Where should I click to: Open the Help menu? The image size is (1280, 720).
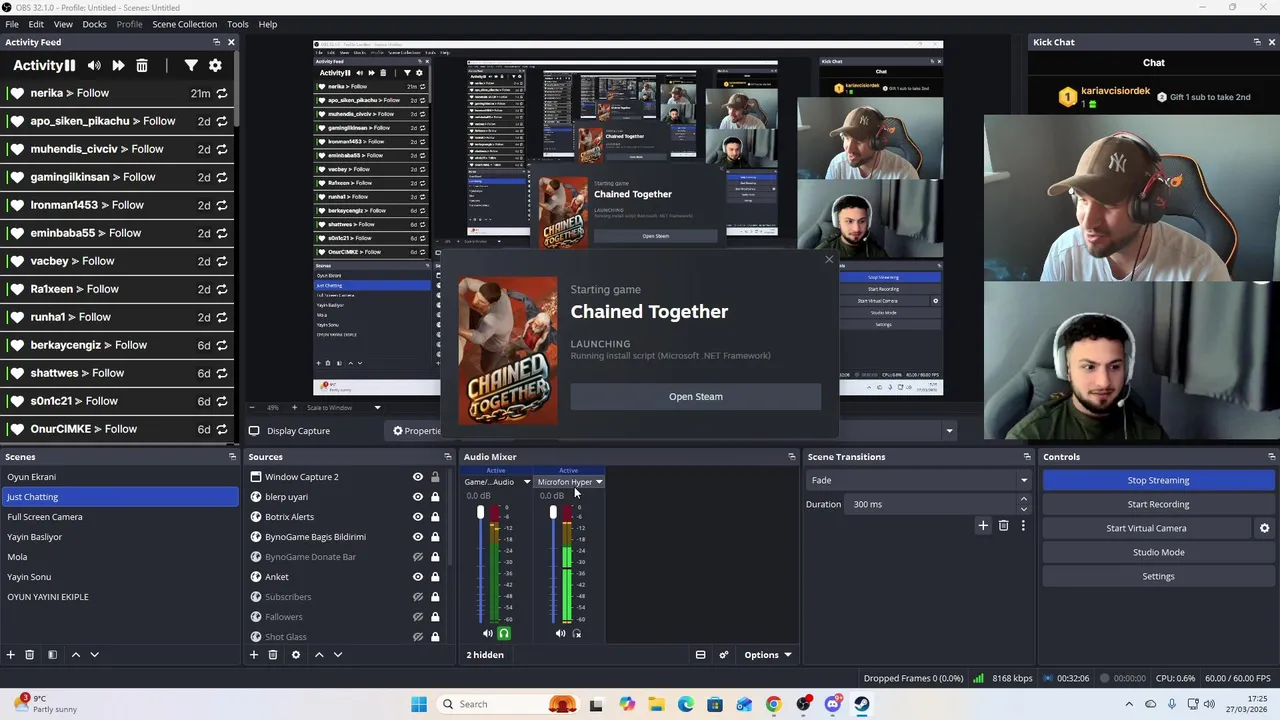coord(268,24)
